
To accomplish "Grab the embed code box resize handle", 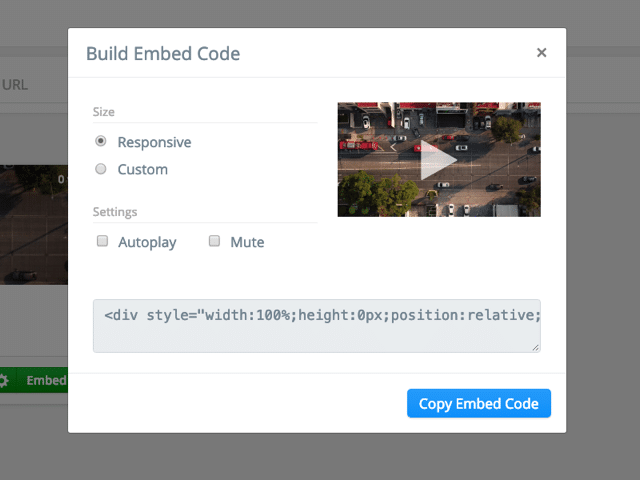I will pyautogui.click(x=535, y=347).
